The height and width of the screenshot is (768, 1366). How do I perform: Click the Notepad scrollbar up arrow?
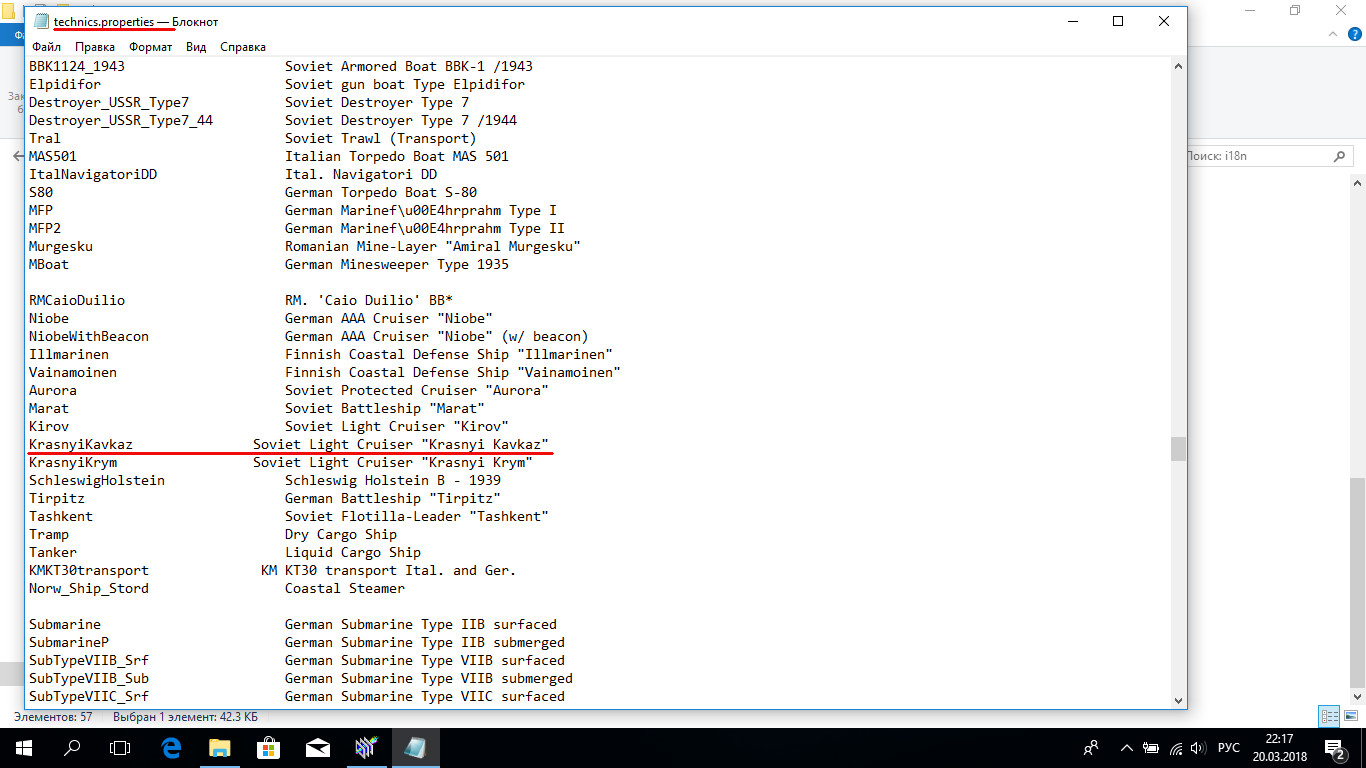pos(1178,66)
